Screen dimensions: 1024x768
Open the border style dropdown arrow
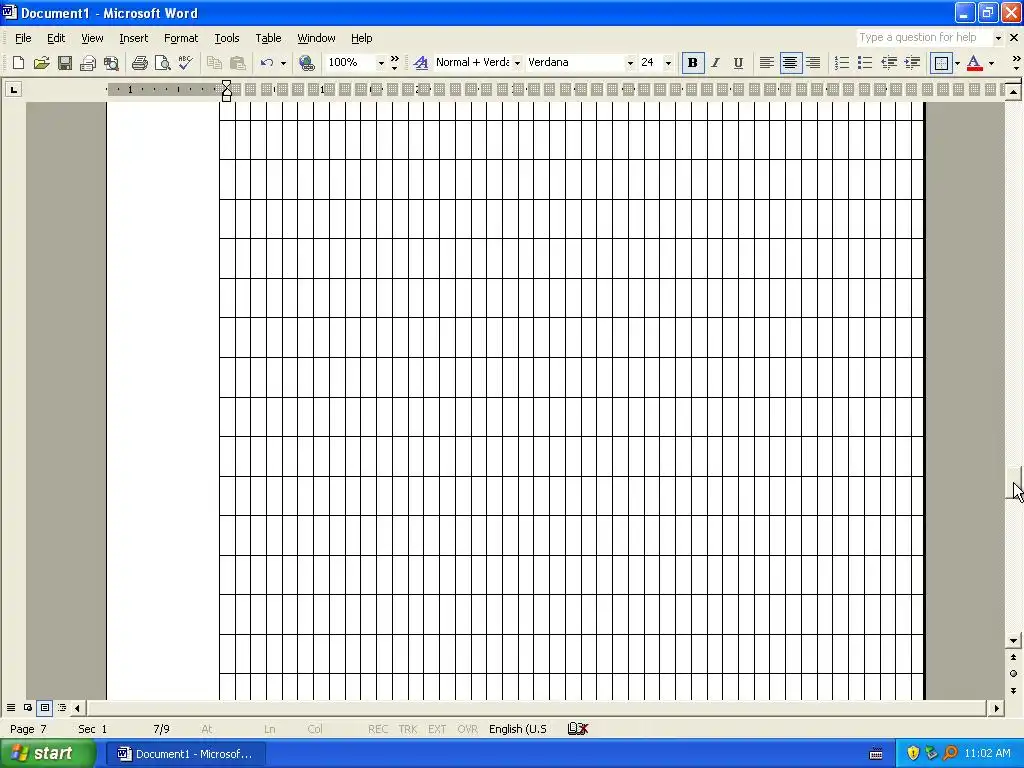pos(957,63)
